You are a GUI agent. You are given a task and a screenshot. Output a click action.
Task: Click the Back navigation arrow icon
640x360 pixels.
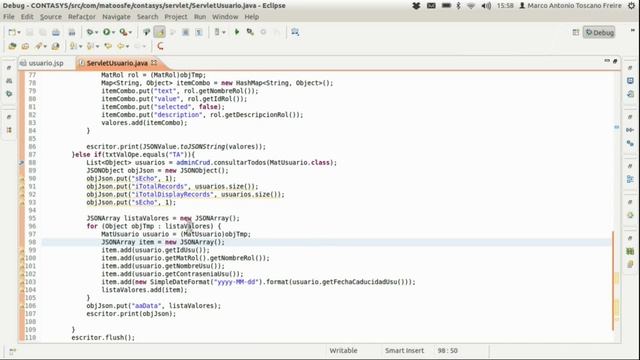(120, 46)
